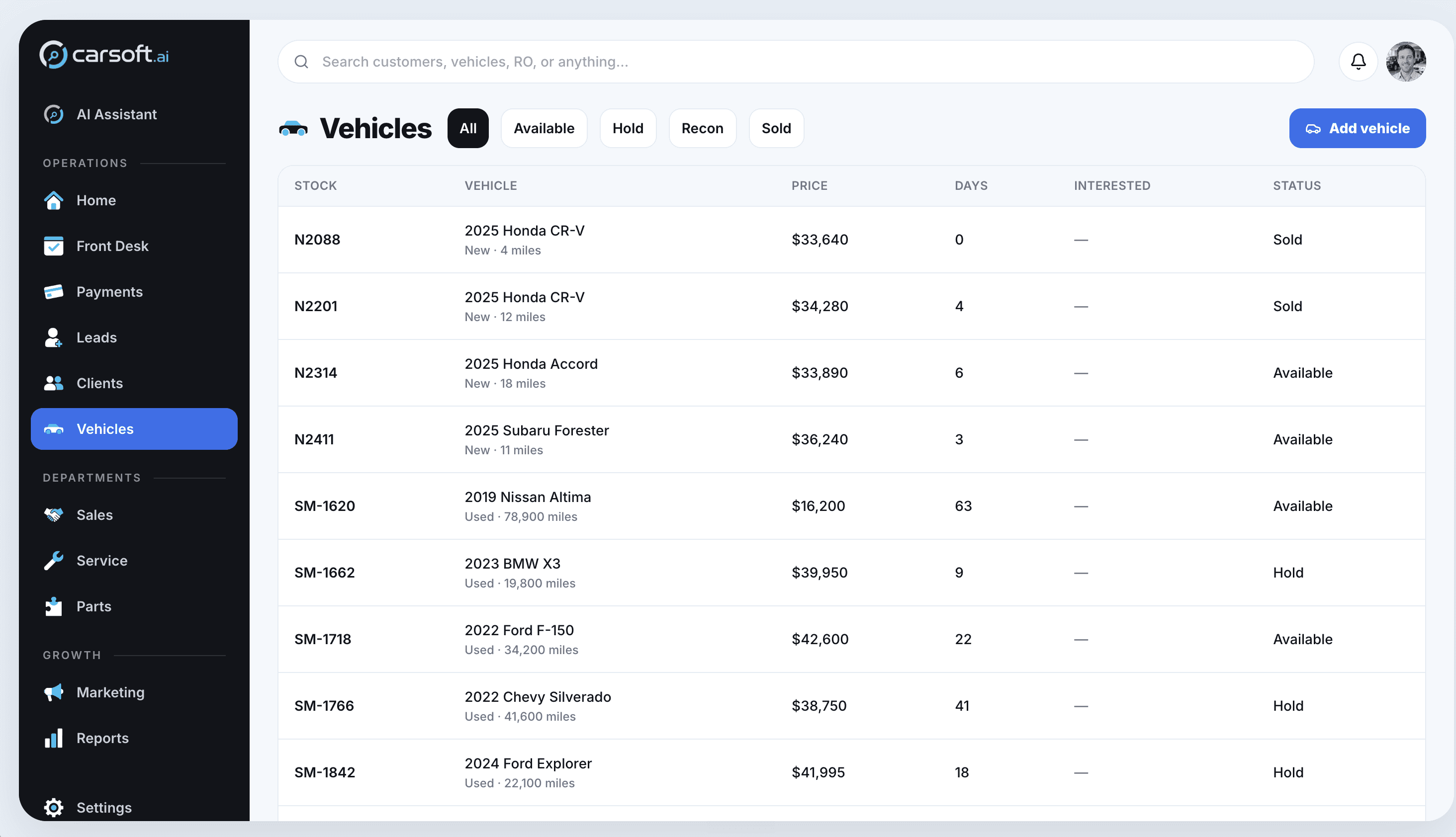Click the Clients people icon
The height and width of the screenshot is (837, 1456).
(x=54, y=383)
